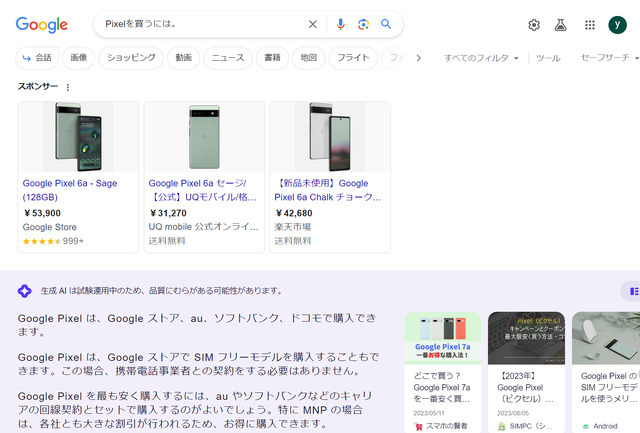Open the Pixel 6a Chalk product image

click(330, 137)
